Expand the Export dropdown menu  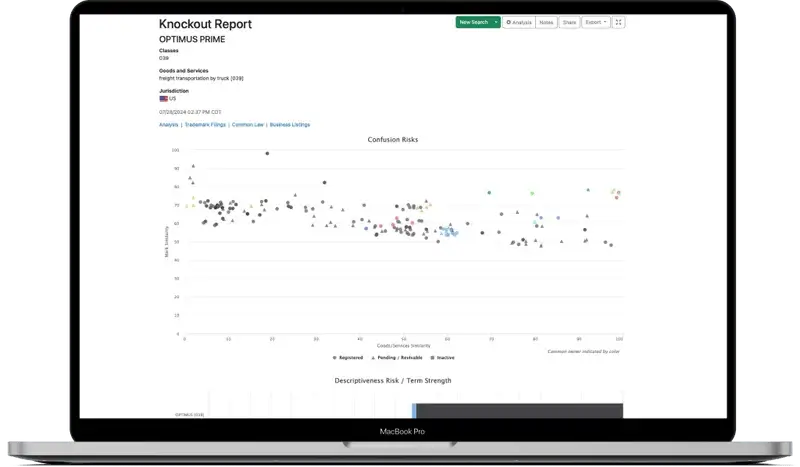(x=595, y=22)
